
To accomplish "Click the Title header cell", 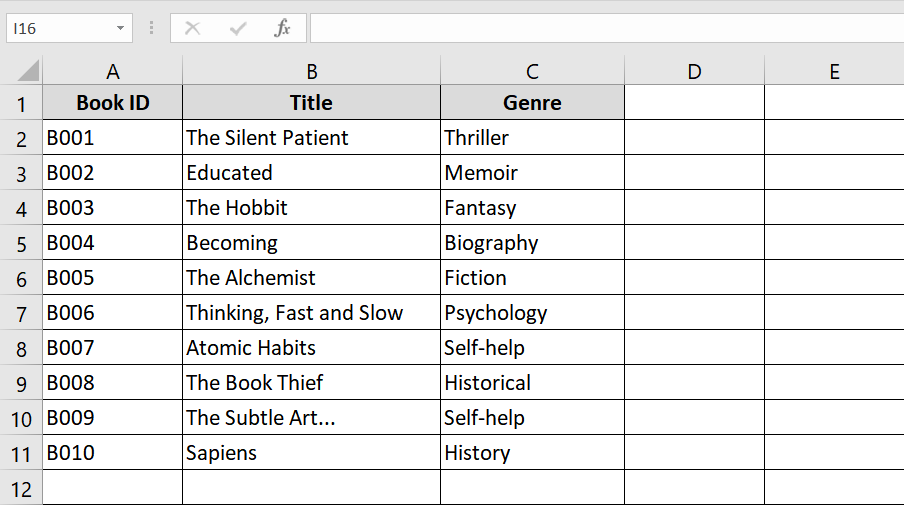I will 311,103.
